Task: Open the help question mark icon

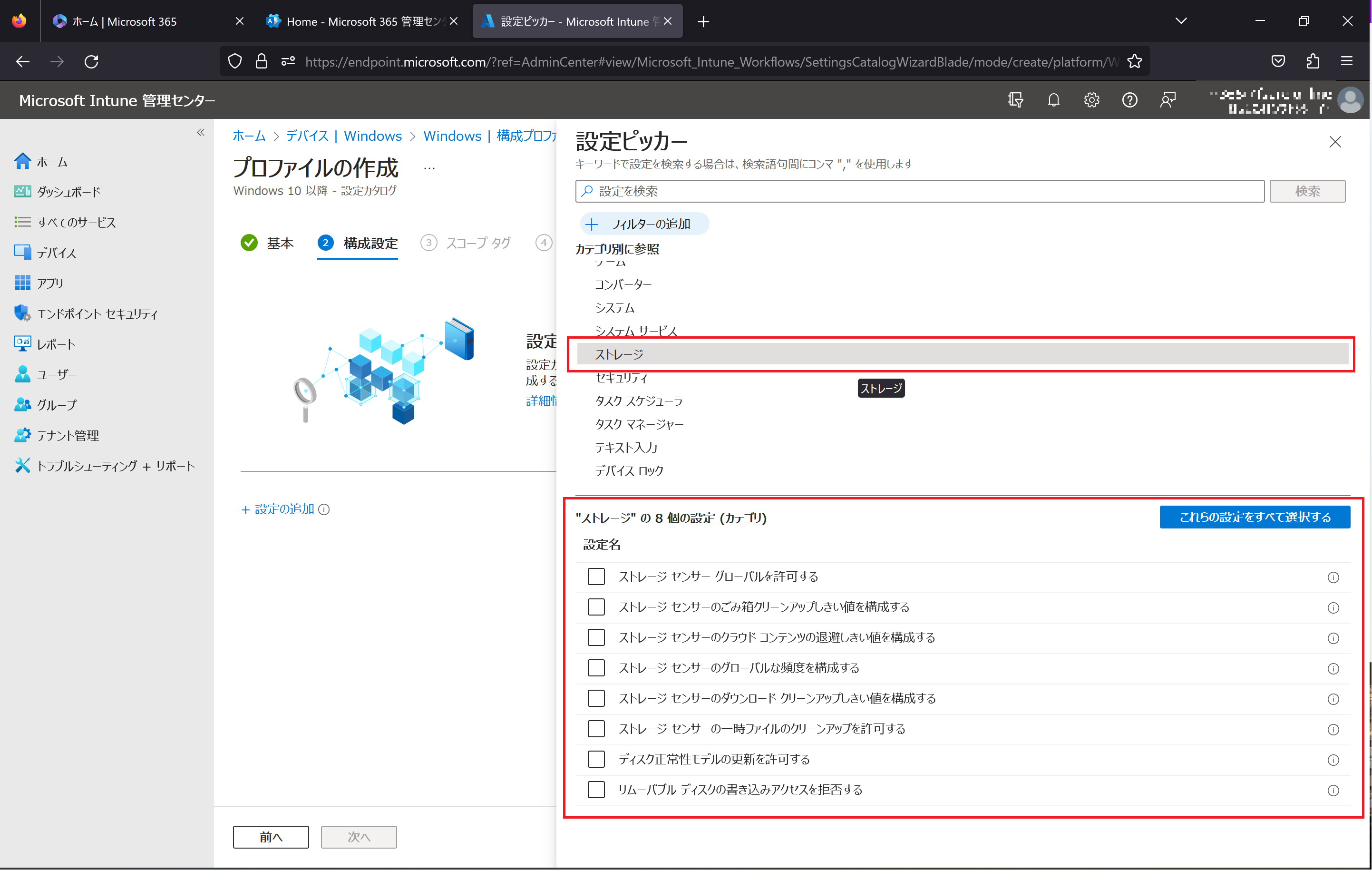Action: click(x=1129, y=100)
